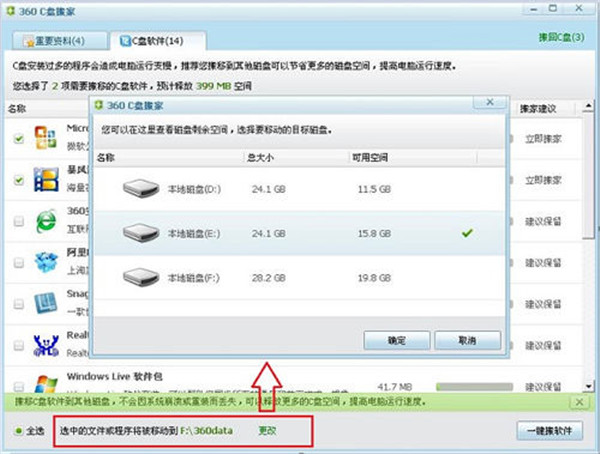This screenshot has width=600, height=454.
Task: Click the Windows Live 软件包 icon
Action: coord(46,384)
